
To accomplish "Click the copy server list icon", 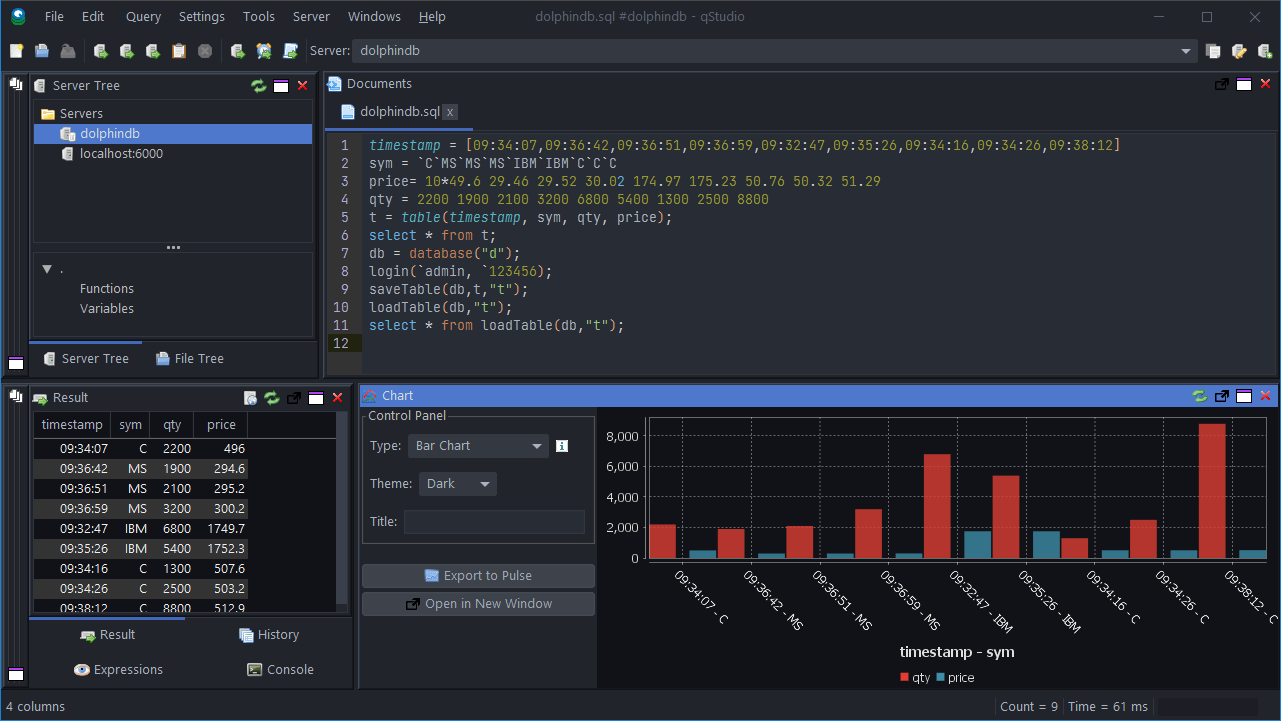I will click(1213, 51).
